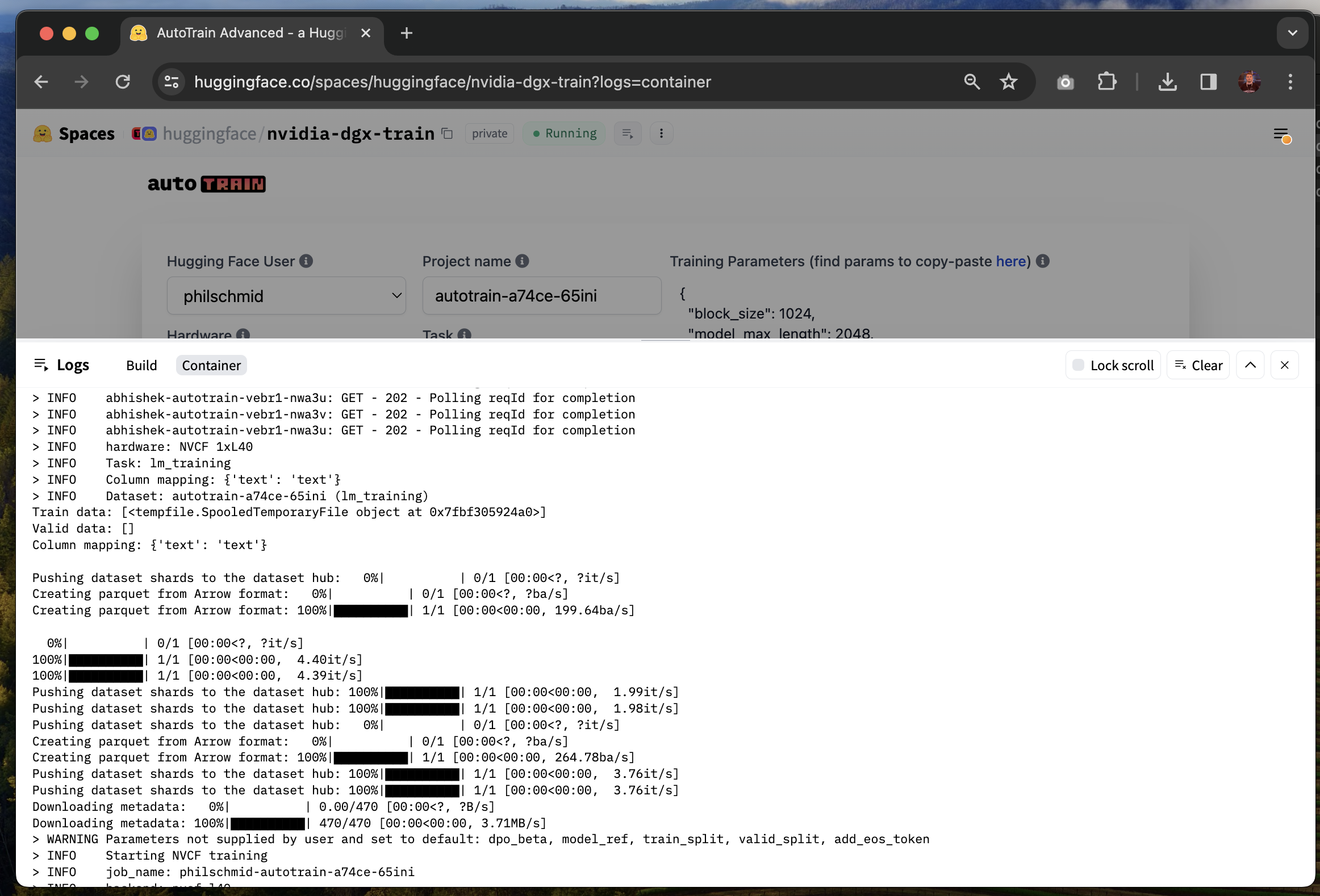Click the Project name input field
This screenshot has height=896, width=1320.
pyautogui.click(x=541, y=296)
